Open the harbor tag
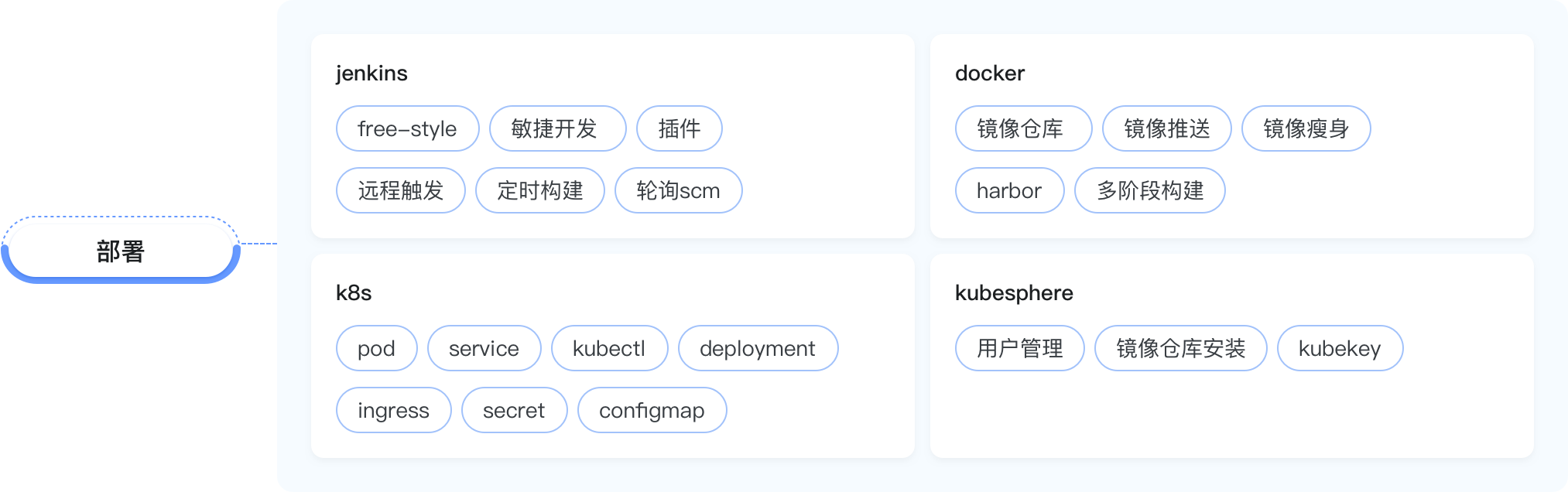The width and height of the screenshot is (1568, 492). coord(1009,190)
